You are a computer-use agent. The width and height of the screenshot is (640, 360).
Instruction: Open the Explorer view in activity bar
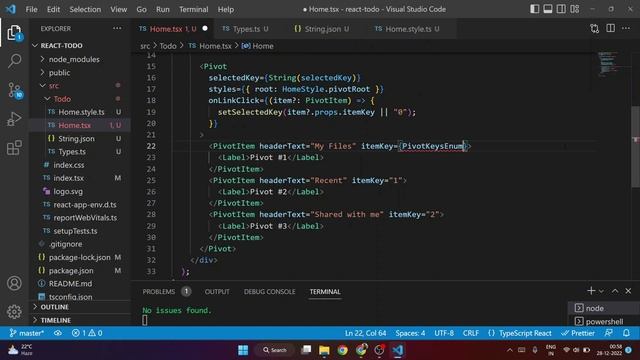coord(14,33)
